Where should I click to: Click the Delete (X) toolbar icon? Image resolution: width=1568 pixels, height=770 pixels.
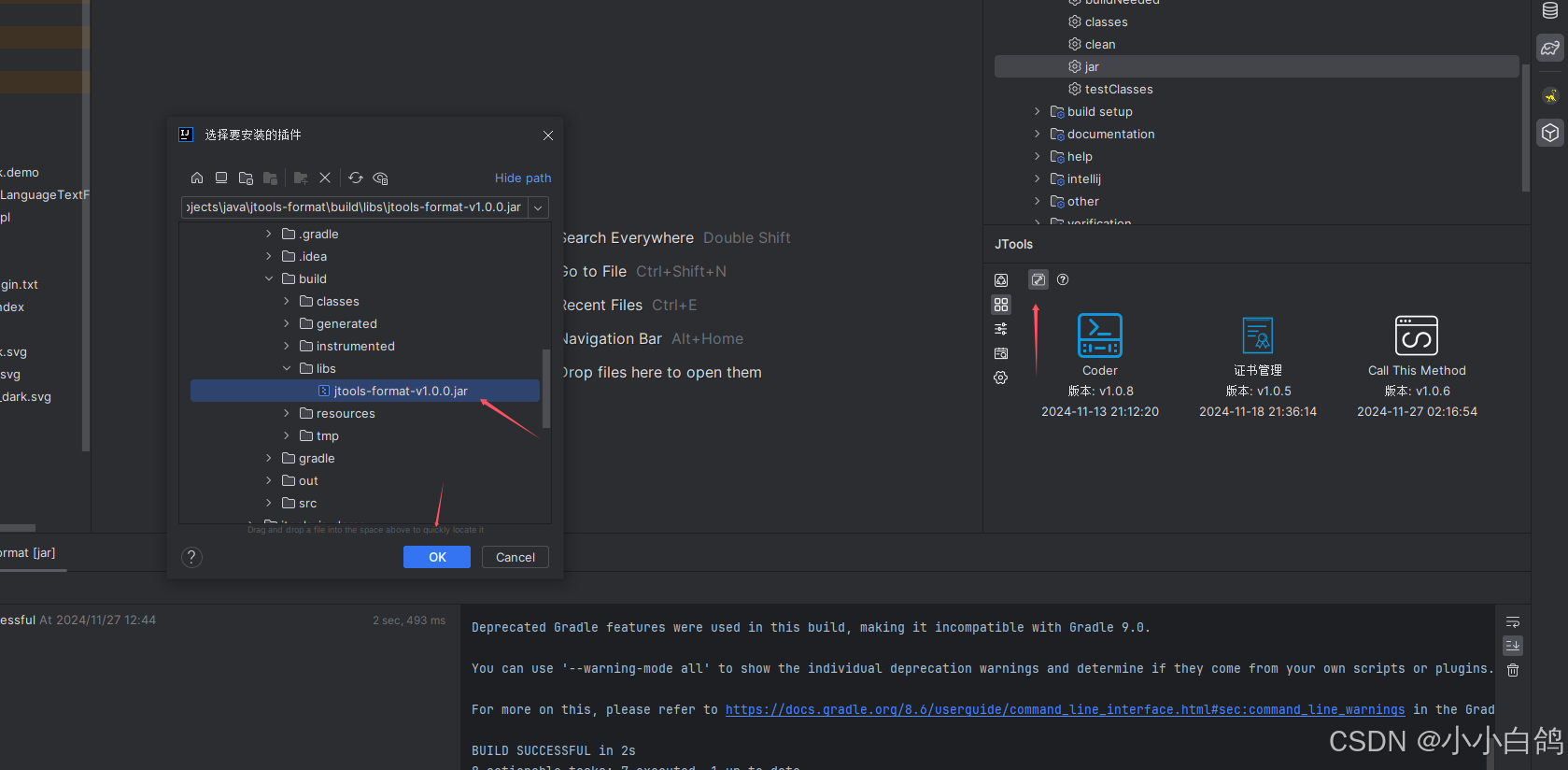tap(325, 178)
